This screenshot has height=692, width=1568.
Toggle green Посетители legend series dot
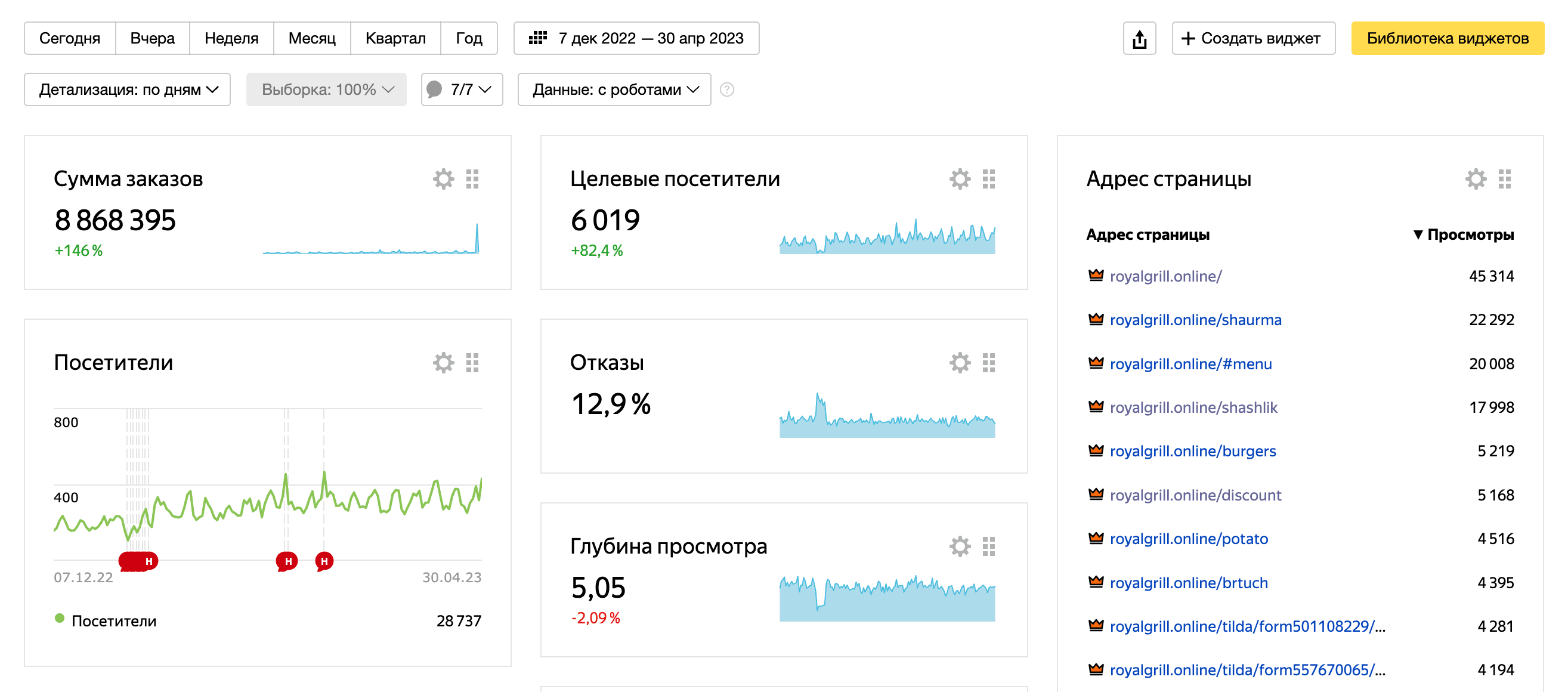pos(60,619)
